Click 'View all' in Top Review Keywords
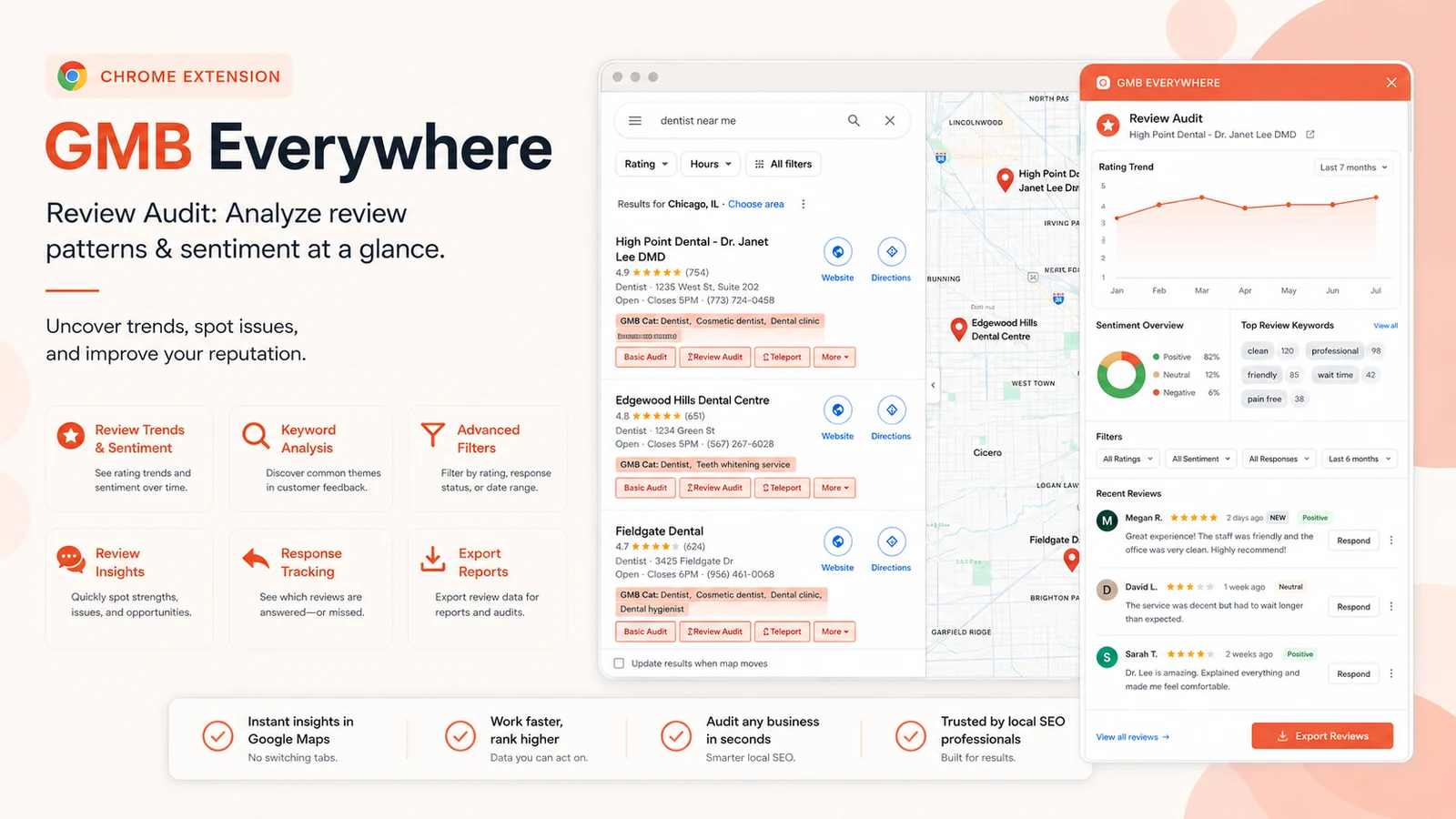Viewport: 1456px width, 819px height. coord(1386,326)
